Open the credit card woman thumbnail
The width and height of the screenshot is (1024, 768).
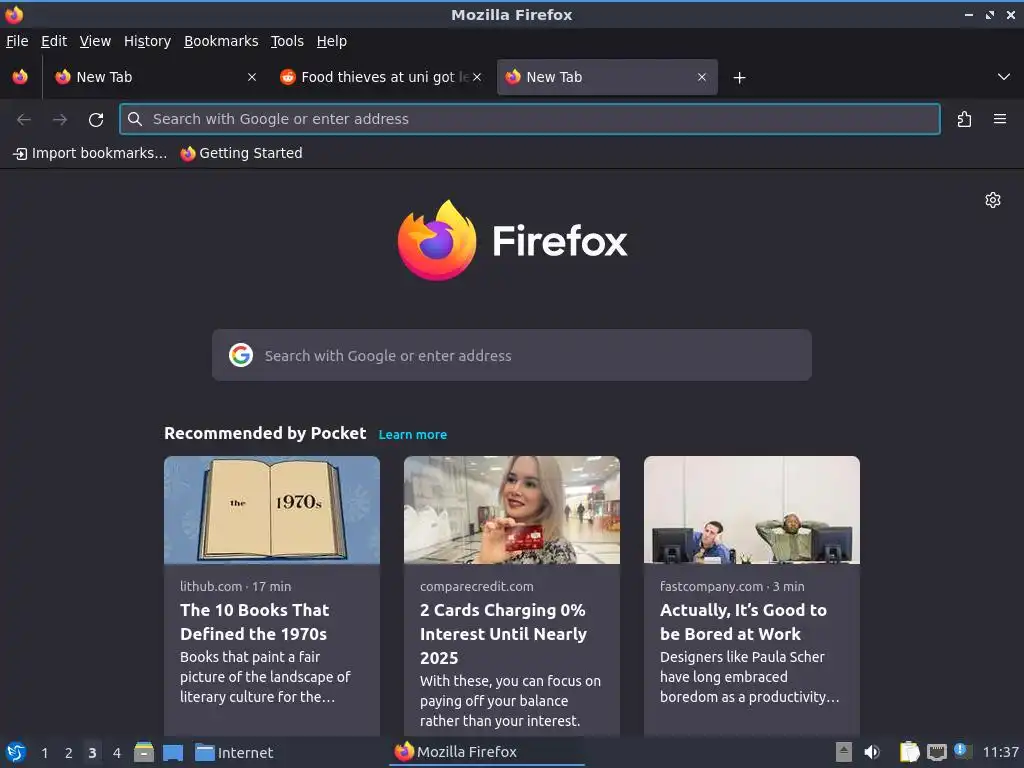coord(512,510)
